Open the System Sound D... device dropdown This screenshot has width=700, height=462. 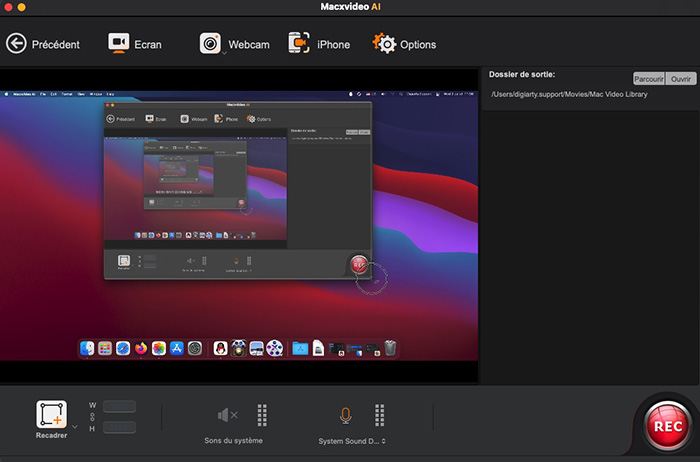pyautogui.click(x=352, y=441)
